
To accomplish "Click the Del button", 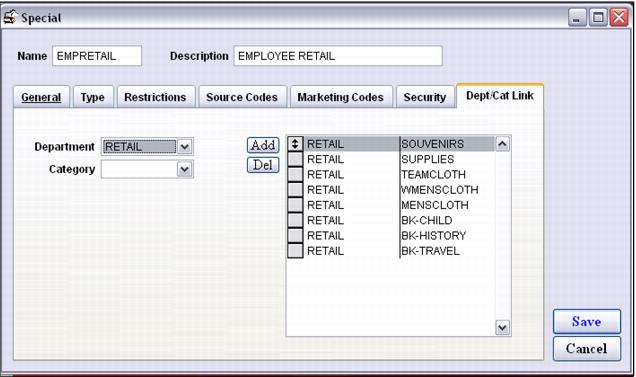I will tap(263, 165).
